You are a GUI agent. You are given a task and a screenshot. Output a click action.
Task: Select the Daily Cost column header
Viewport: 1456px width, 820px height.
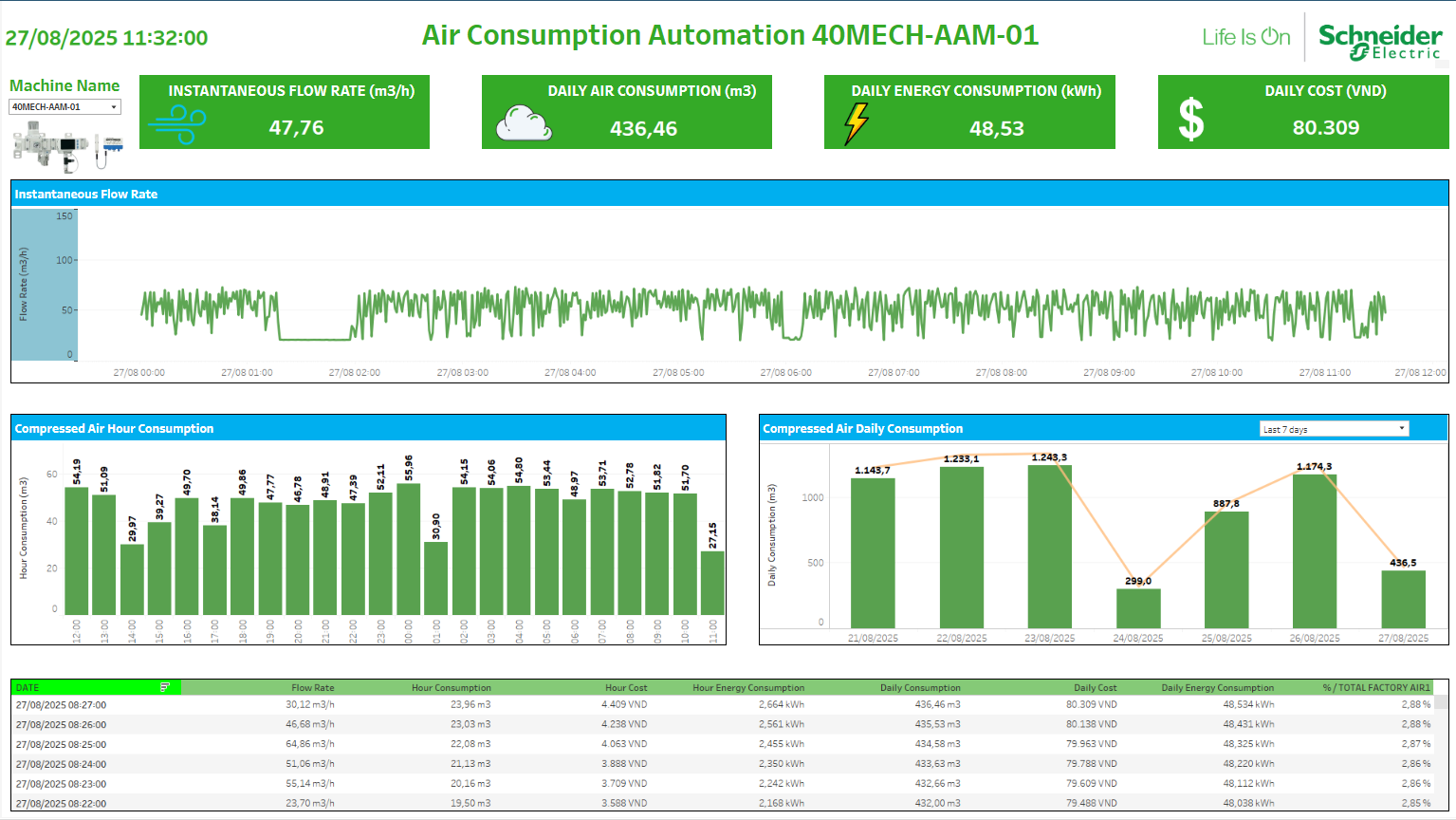1095,687
